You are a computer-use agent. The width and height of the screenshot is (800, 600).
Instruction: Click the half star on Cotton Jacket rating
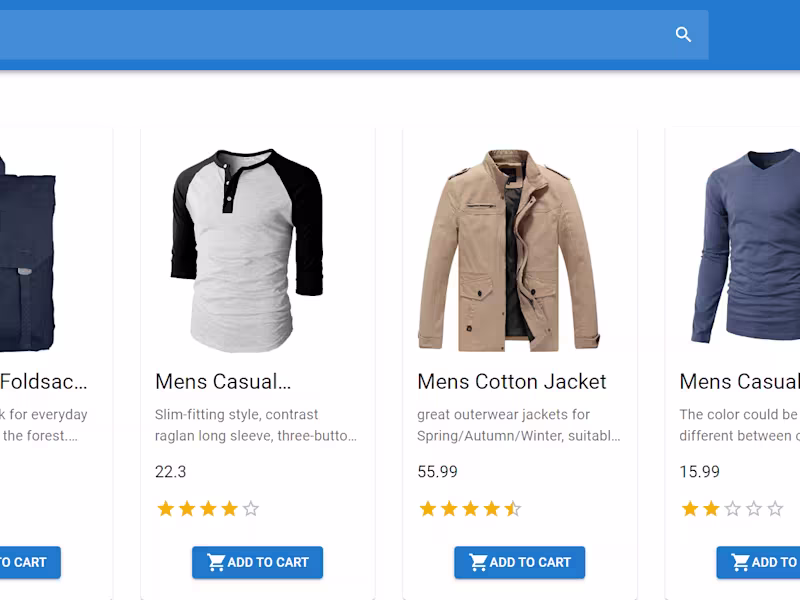(x=513, y=509)
